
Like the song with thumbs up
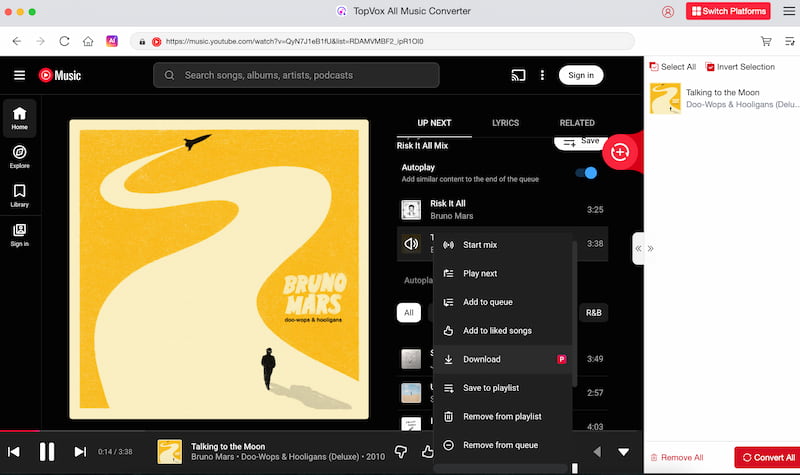coord(427,452)
